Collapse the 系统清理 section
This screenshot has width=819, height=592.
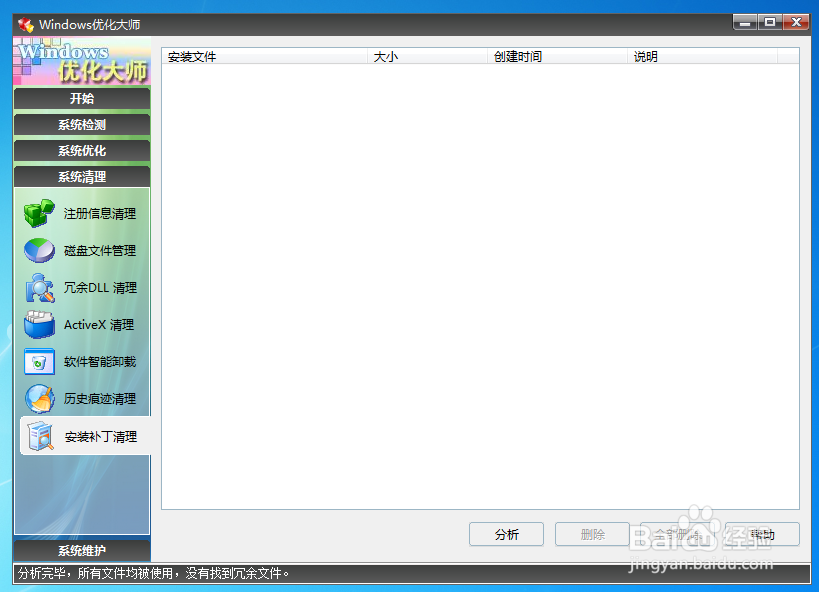click(x=82, y=177)
